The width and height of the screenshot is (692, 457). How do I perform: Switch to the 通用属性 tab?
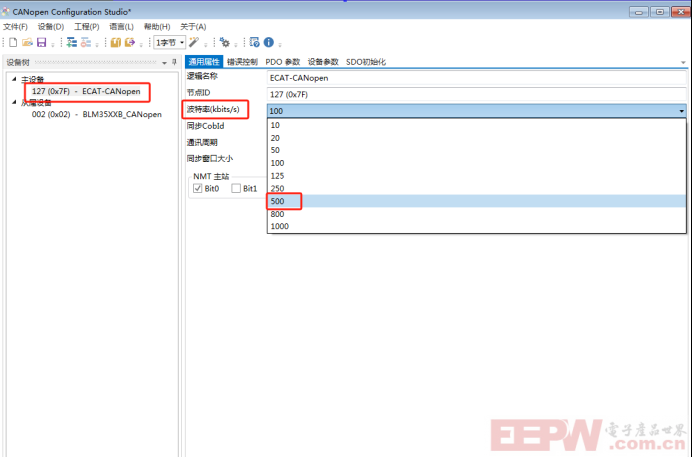(x=204, y=62)
